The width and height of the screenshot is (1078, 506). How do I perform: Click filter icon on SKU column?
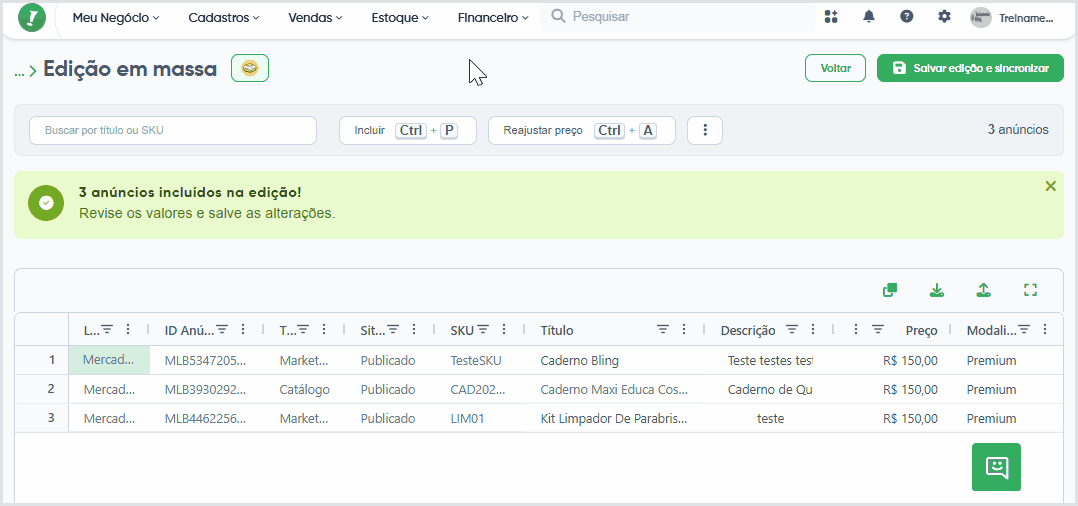[483, 330]
